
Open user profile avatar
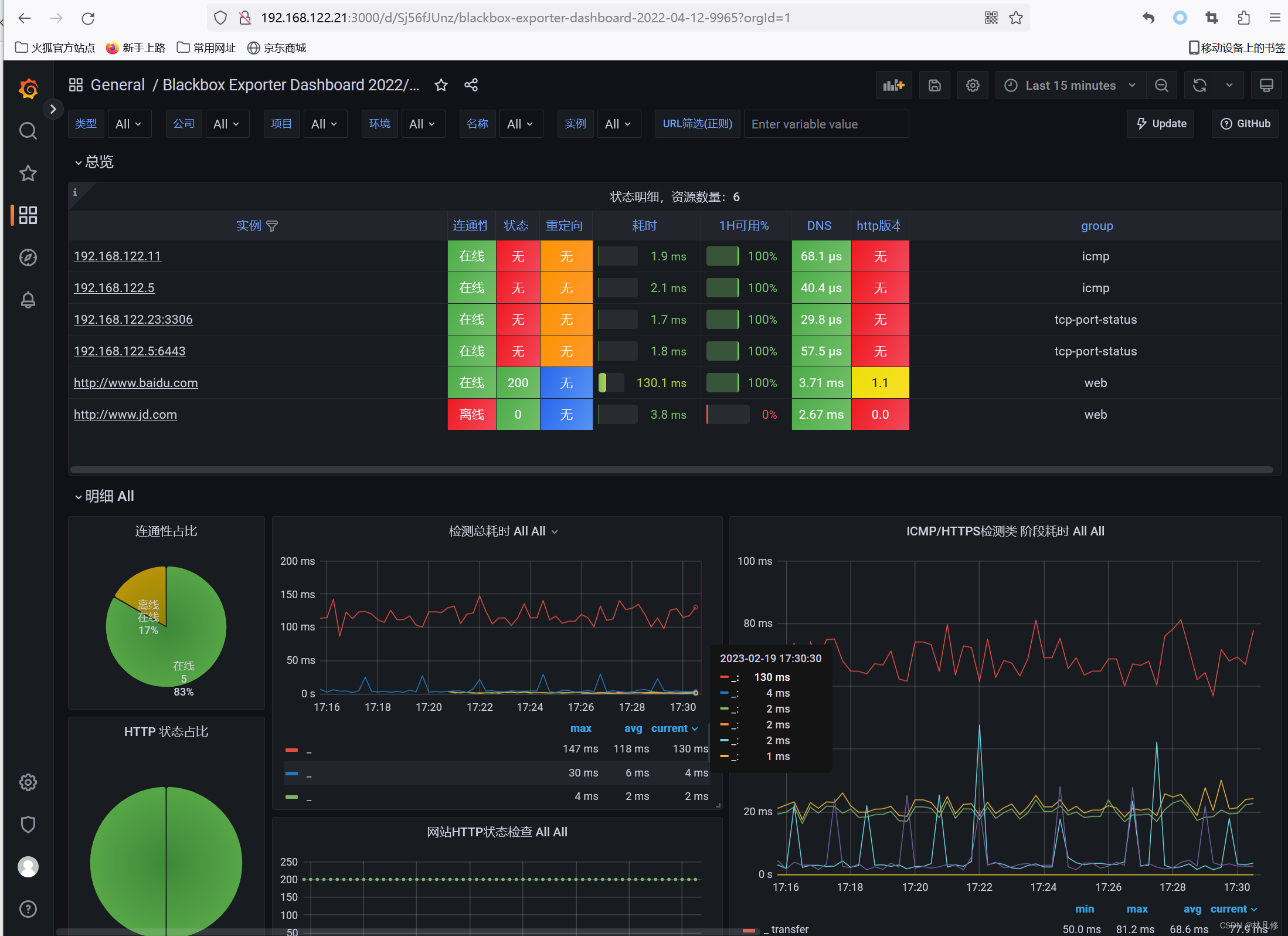coord(28,867)
